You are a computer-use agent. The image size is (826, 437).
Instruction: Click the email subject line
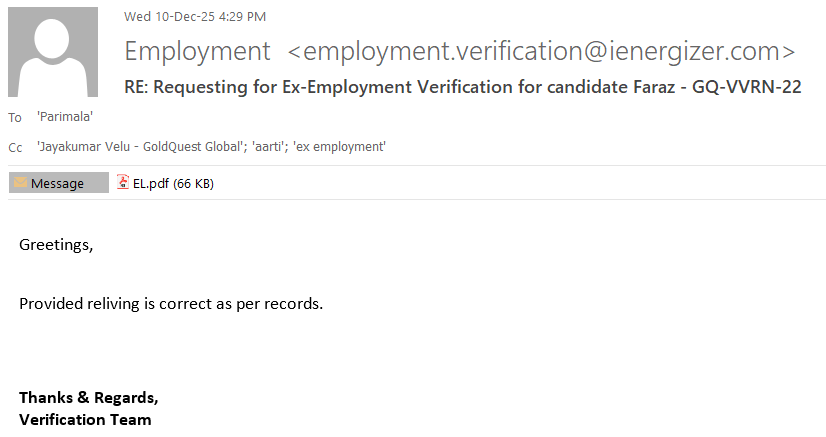(x=462, y=87)
